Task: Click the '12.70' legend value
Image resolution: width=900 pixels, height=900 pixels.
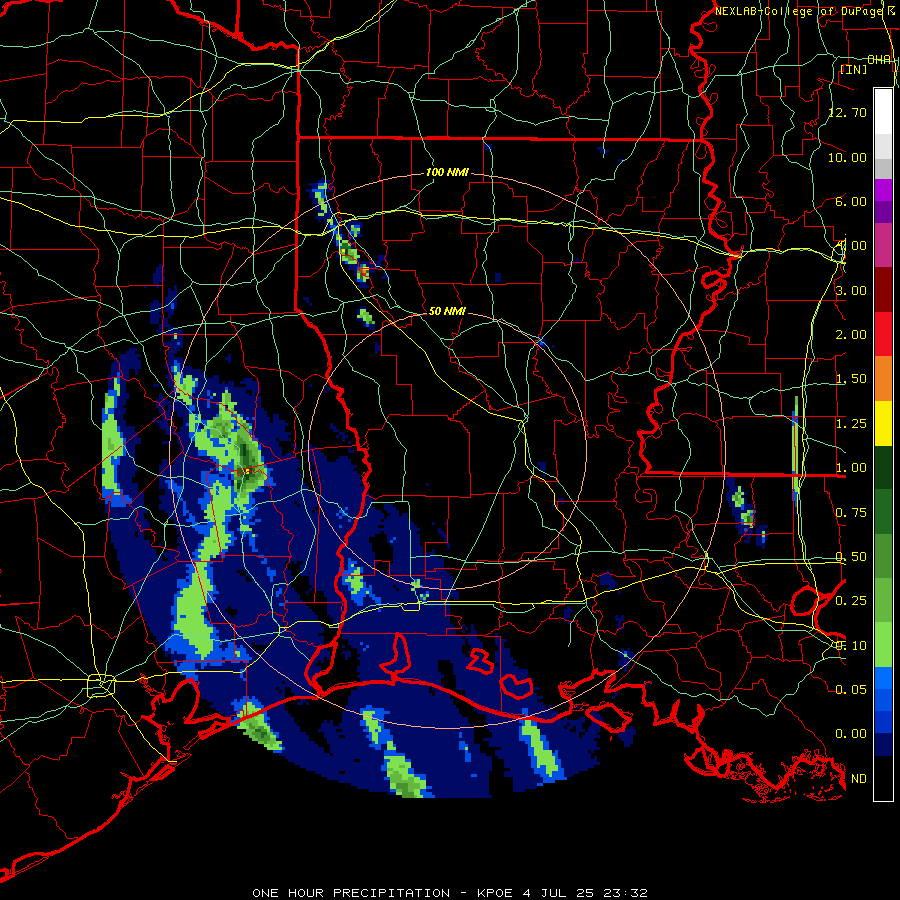Action: pos(847,112)
